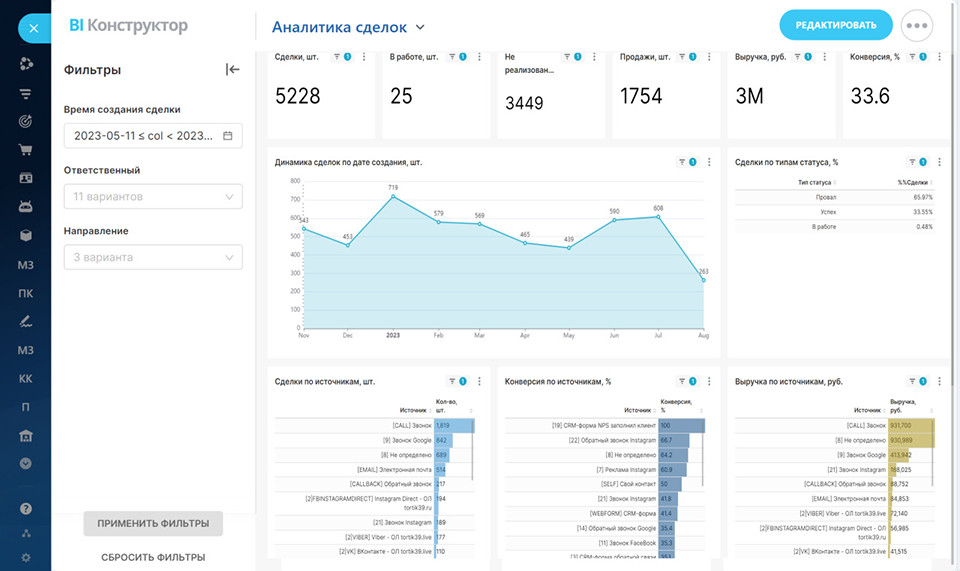The image size is (960, 571).
Task: Collapse the Фильтры panel with the arrow icon
Action: coord(233,69)
